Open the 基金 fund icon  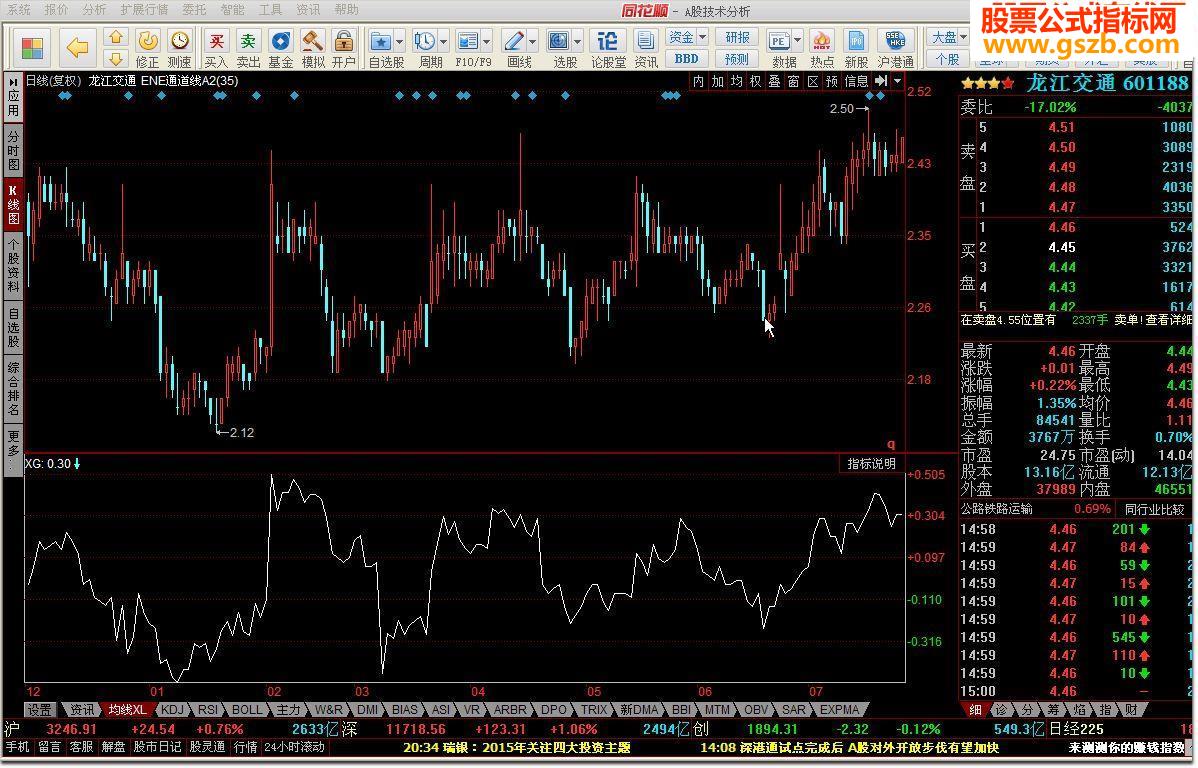click(x=280, y=48)
